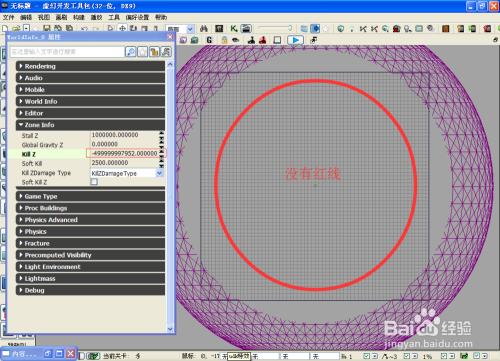The width and height of the screenshot is (500, 361).
Task: Click the blue play in viewport button
Action: (x=295, y=40)
